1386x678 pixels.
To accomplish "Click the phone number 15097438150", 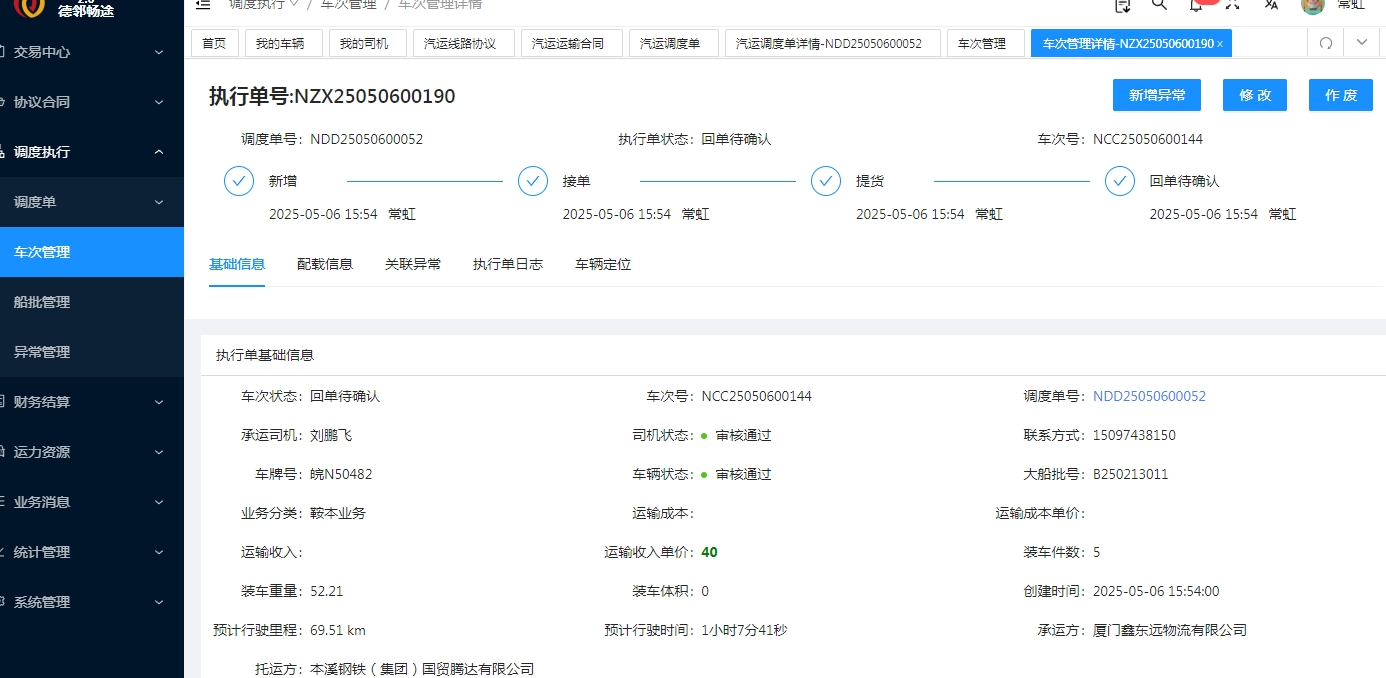I will [1134, 435].
